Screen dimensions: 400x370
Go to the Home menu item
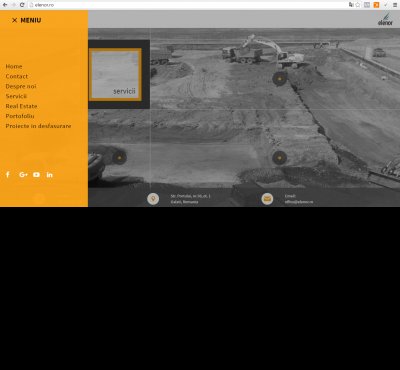(x=14, y=66)
